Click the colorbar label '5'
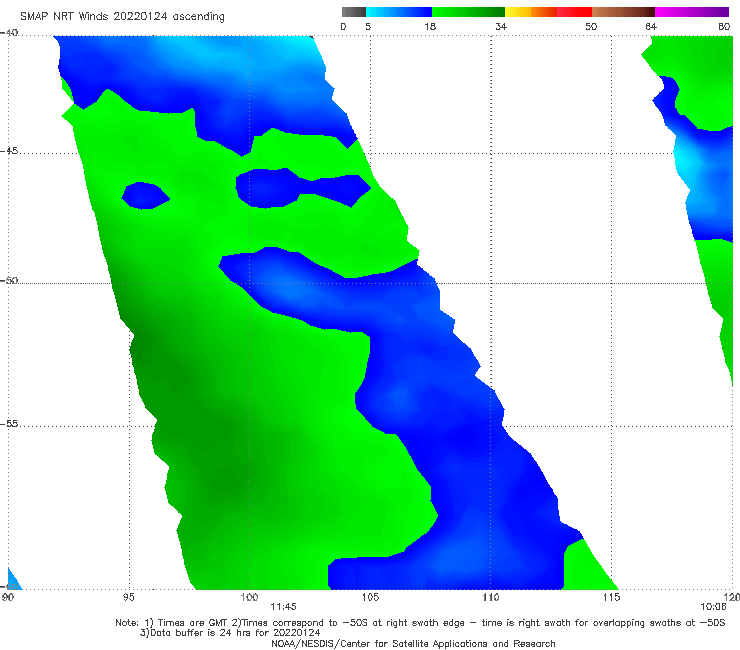740x650 pixels. click(368, 27)
